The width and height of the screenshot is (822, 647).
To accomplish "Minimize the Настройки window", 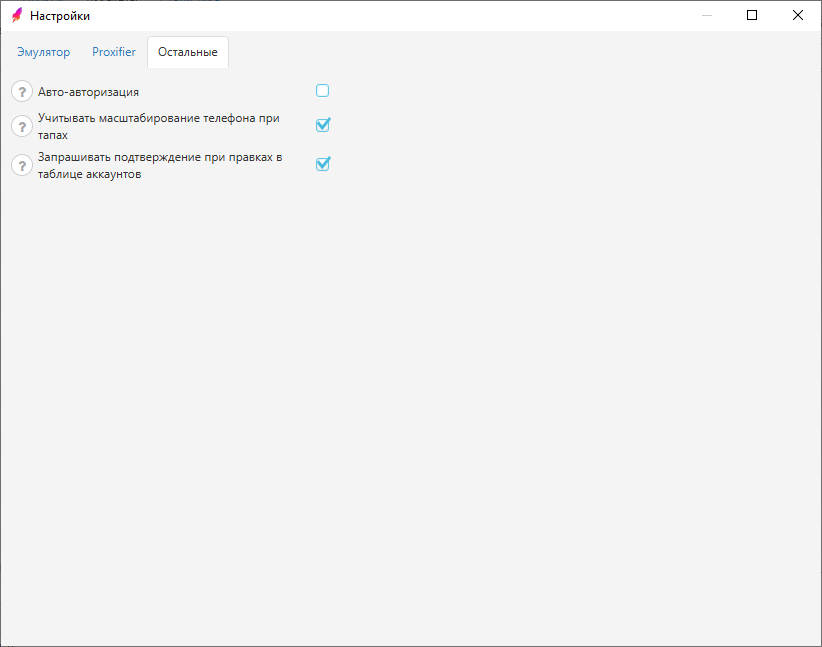I will click(x=707, y=15).
